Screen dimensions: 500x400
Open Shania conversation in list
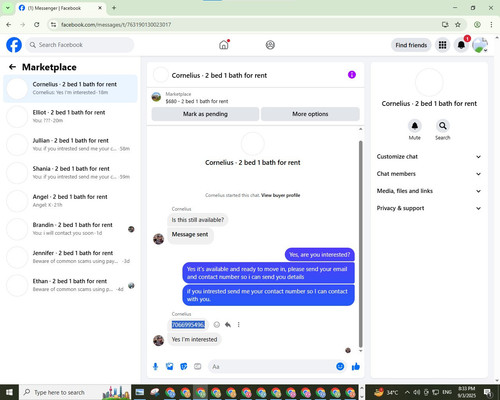70,173
